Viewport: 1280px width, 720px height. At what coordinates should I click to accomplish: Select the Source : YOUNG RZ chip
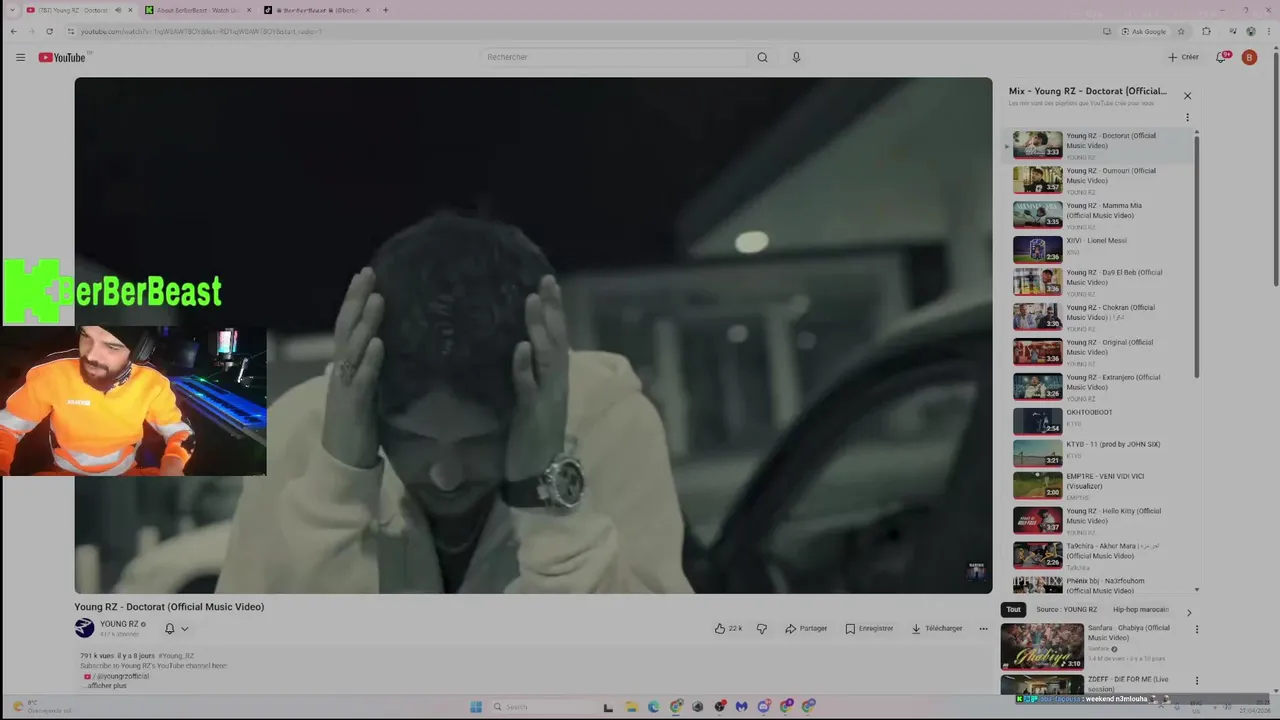(1066, 610)
